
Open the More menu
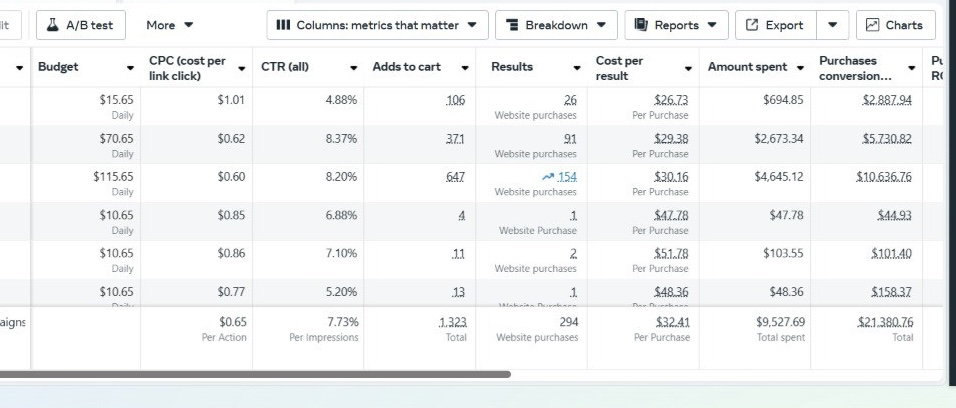pyautogui.click(x=169, y=25)
